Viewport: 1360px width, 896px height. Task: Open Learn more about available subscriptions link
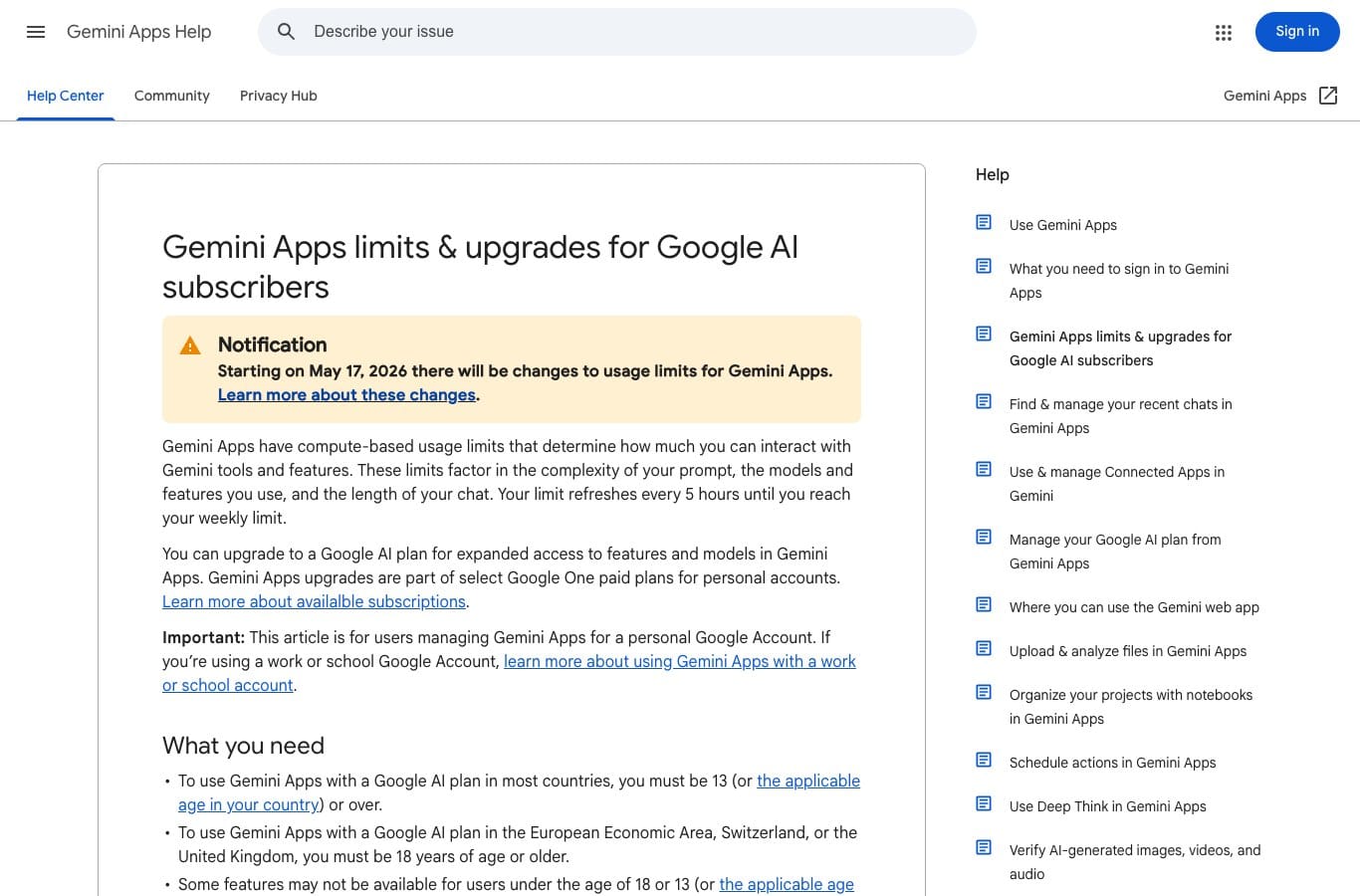314,602
